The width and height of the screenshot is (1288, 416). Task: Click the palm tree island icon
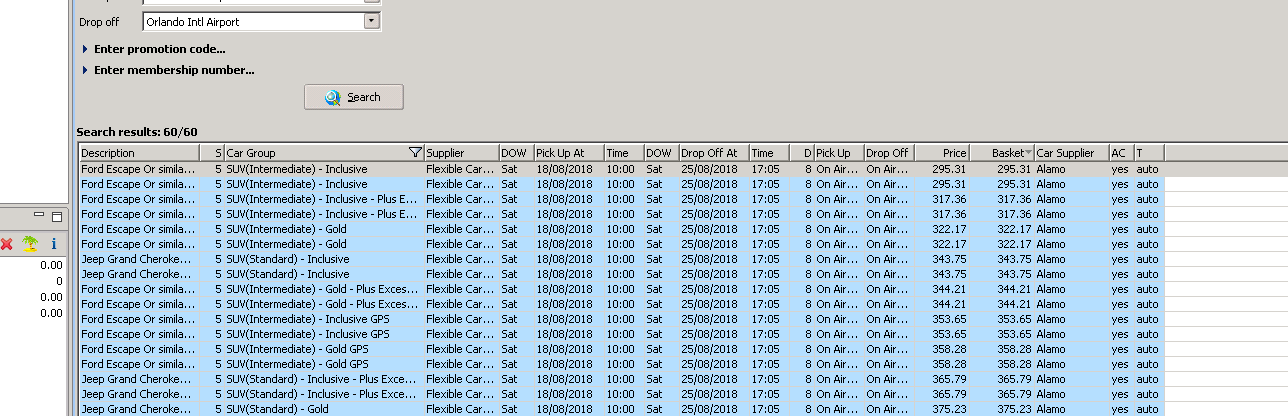point(31,243)
